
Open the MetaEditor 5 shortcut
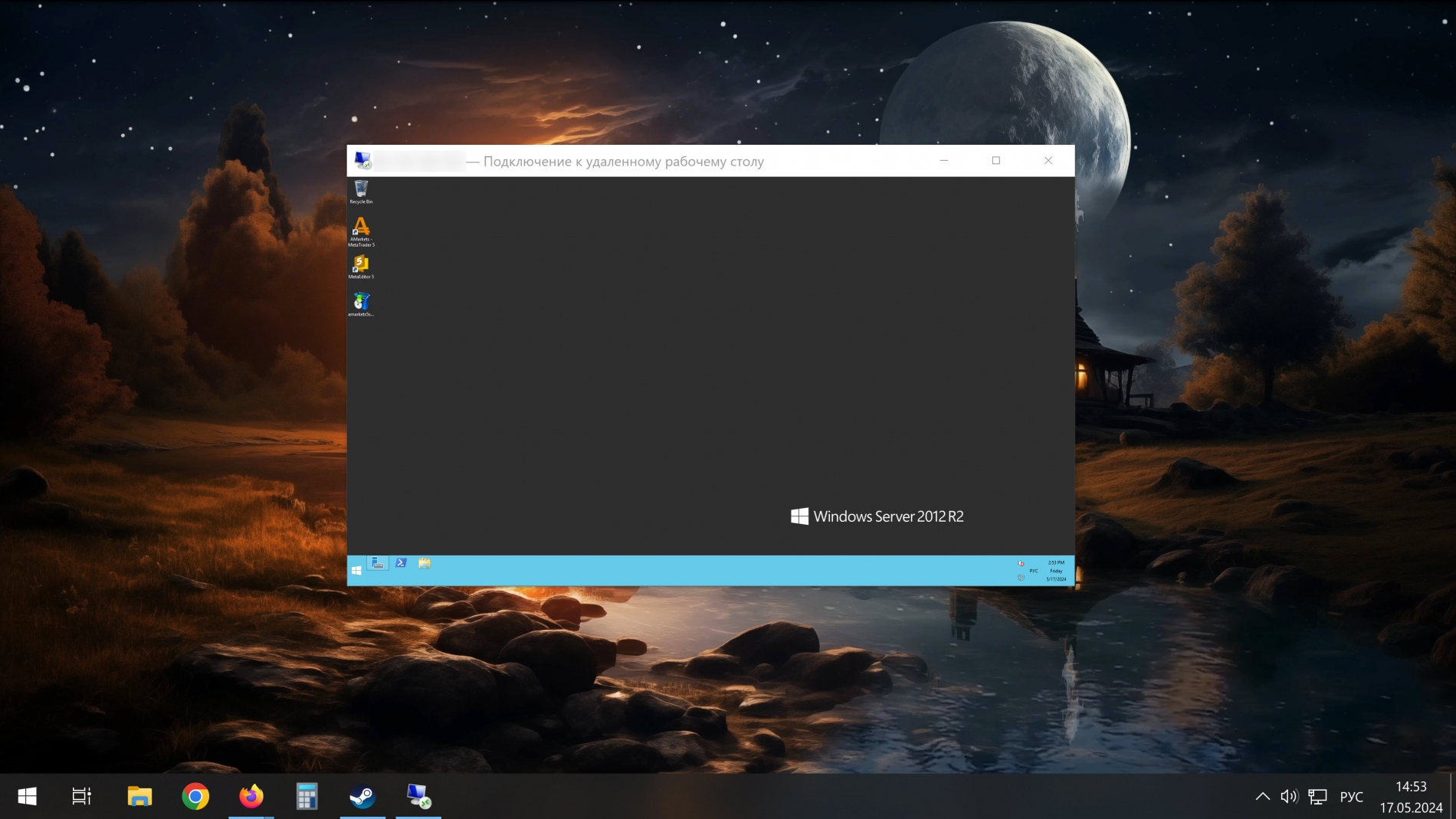point(361,265)
